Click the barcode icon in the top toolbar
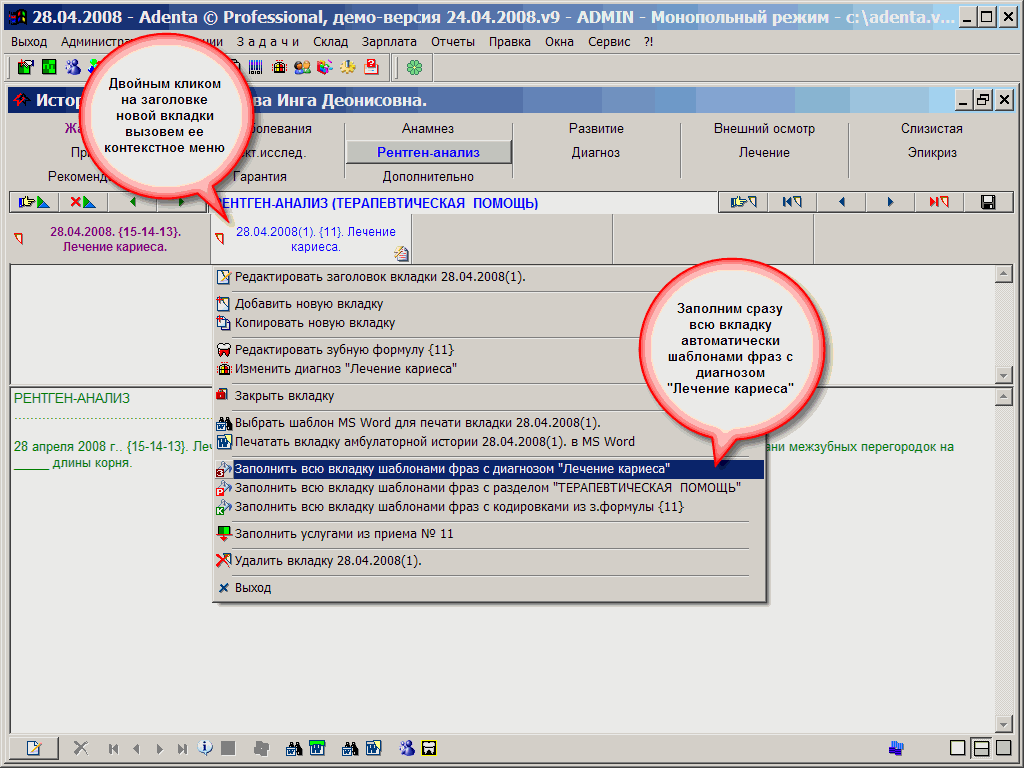 coord(256,67)
